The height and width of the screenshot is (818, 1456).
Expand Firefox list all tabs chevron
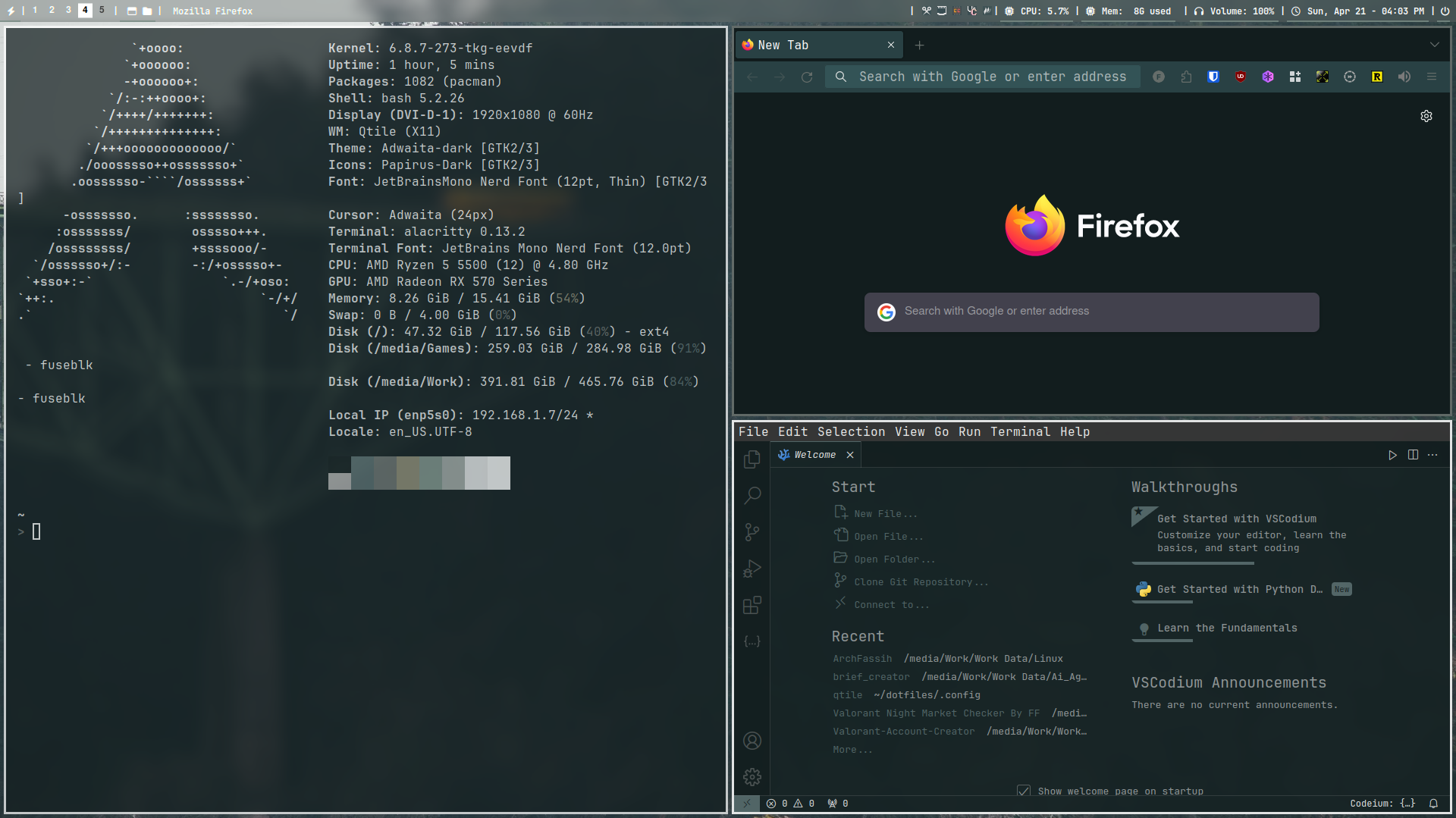[1435, 45]
